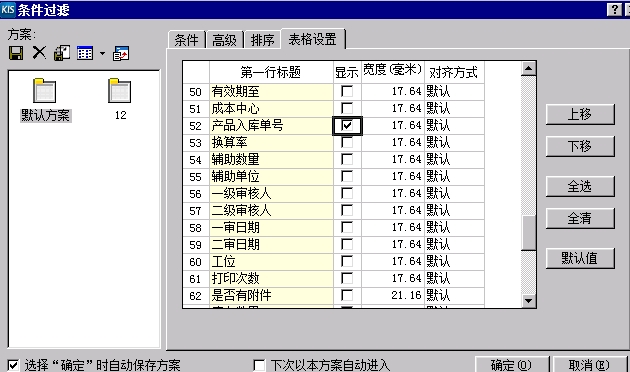Select the 一审日期 title cell
630x372 pixels.
[x=271, y=228]
